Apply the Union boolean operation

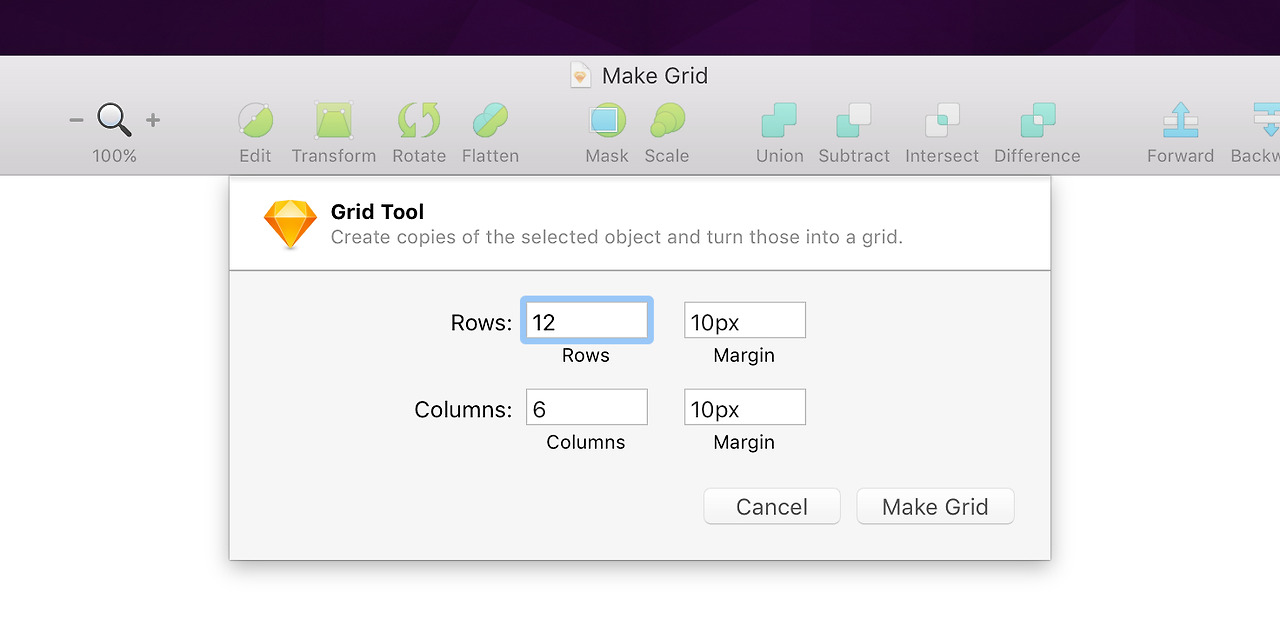tap(779, 120)
